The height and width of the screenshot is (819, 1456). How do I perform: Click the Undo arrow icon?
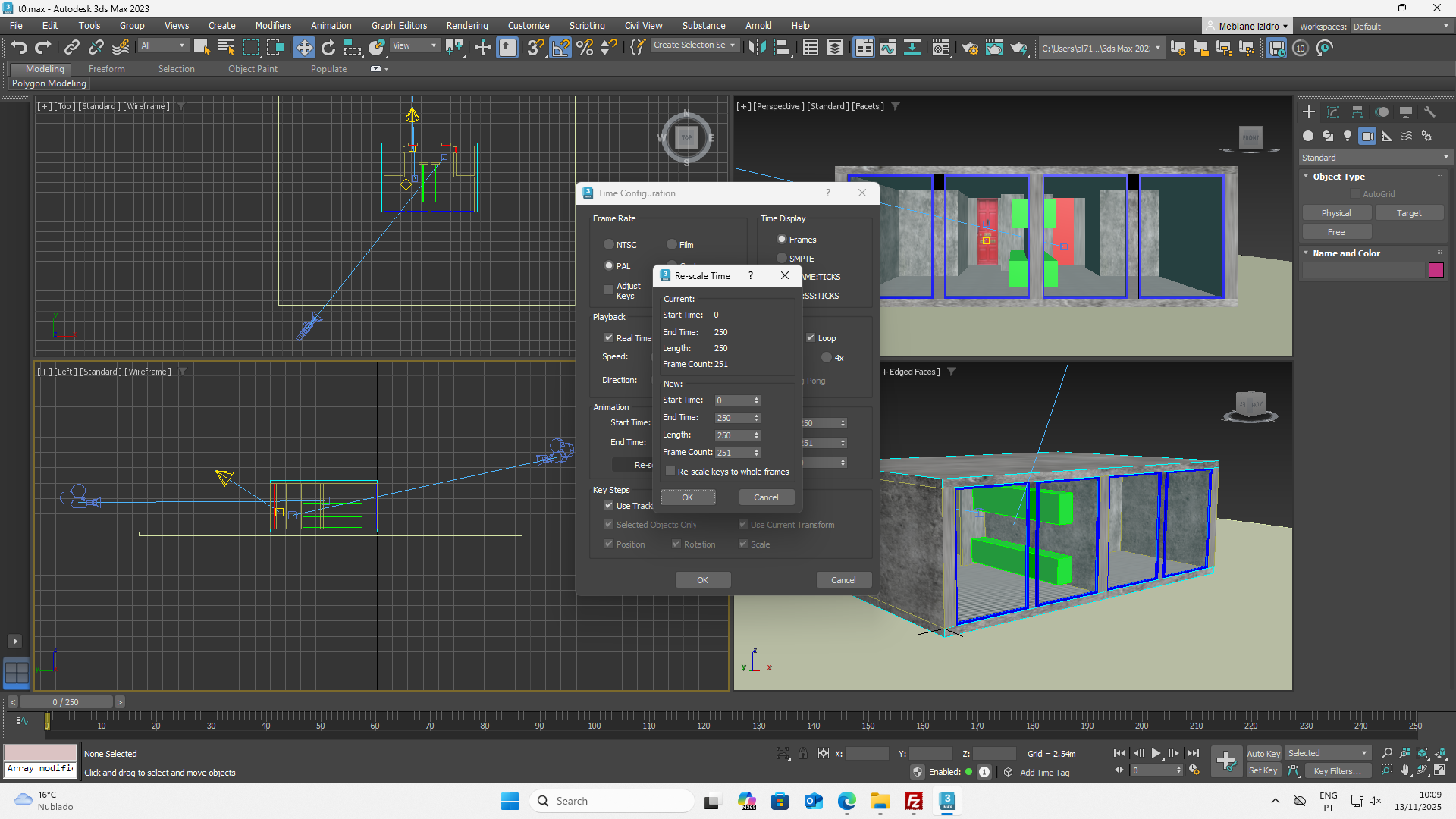(x=19, y=48)
